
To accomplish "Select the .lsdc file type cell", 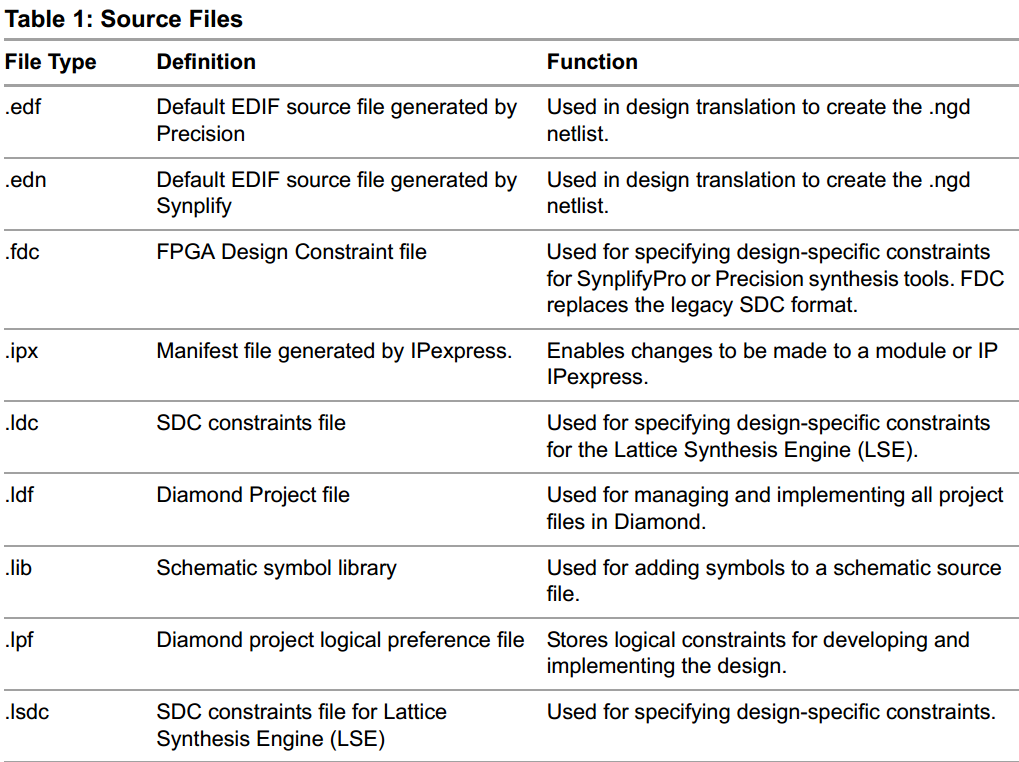I will pyautogui.click(x=27, y=712).
